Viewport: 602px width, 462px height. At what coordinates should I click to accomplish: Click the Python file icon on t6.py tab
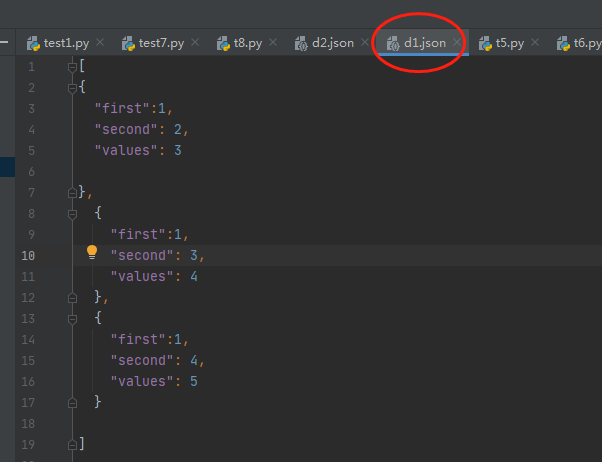[563, 43]
